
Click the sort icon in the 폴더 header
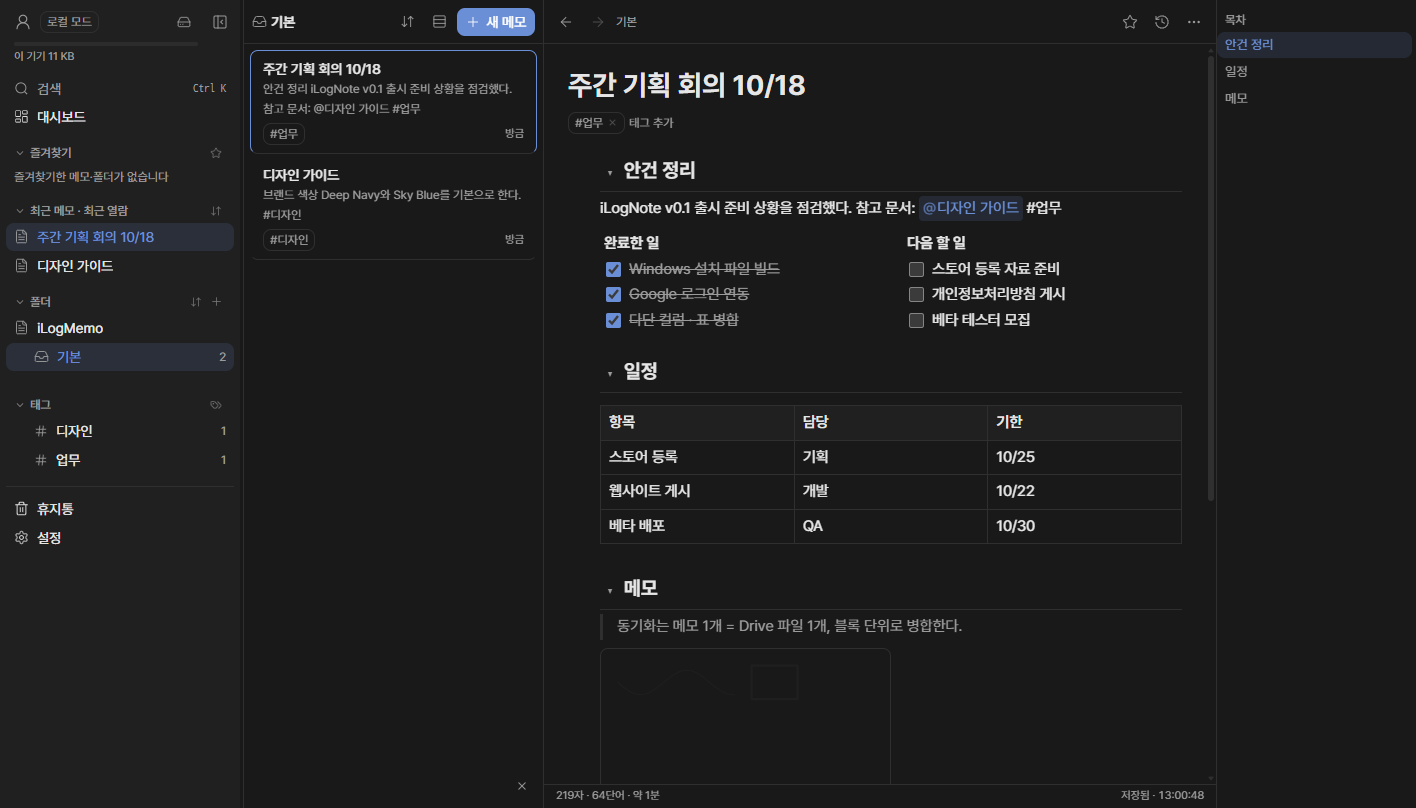point(196,301)
